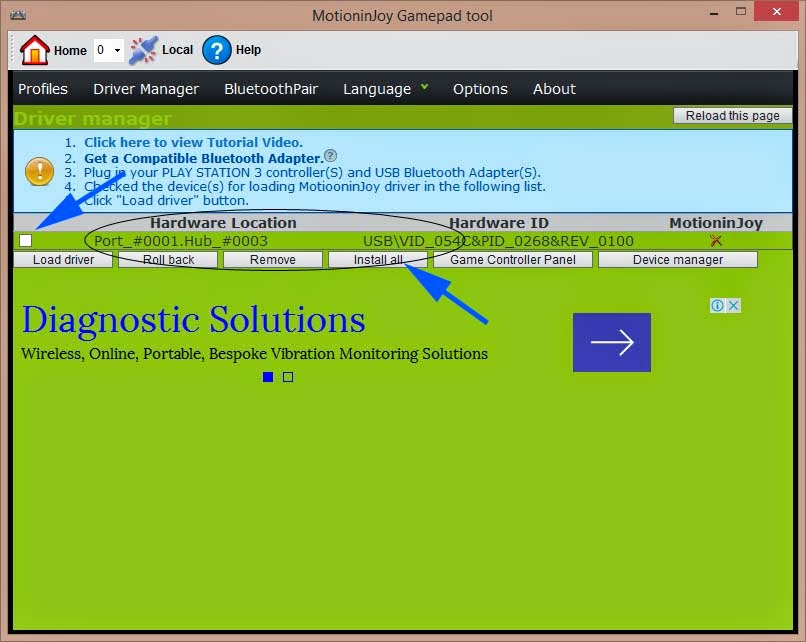806x642 pixels.
Task: Minimize the MotioninJoy window
Action: (713, 13)
